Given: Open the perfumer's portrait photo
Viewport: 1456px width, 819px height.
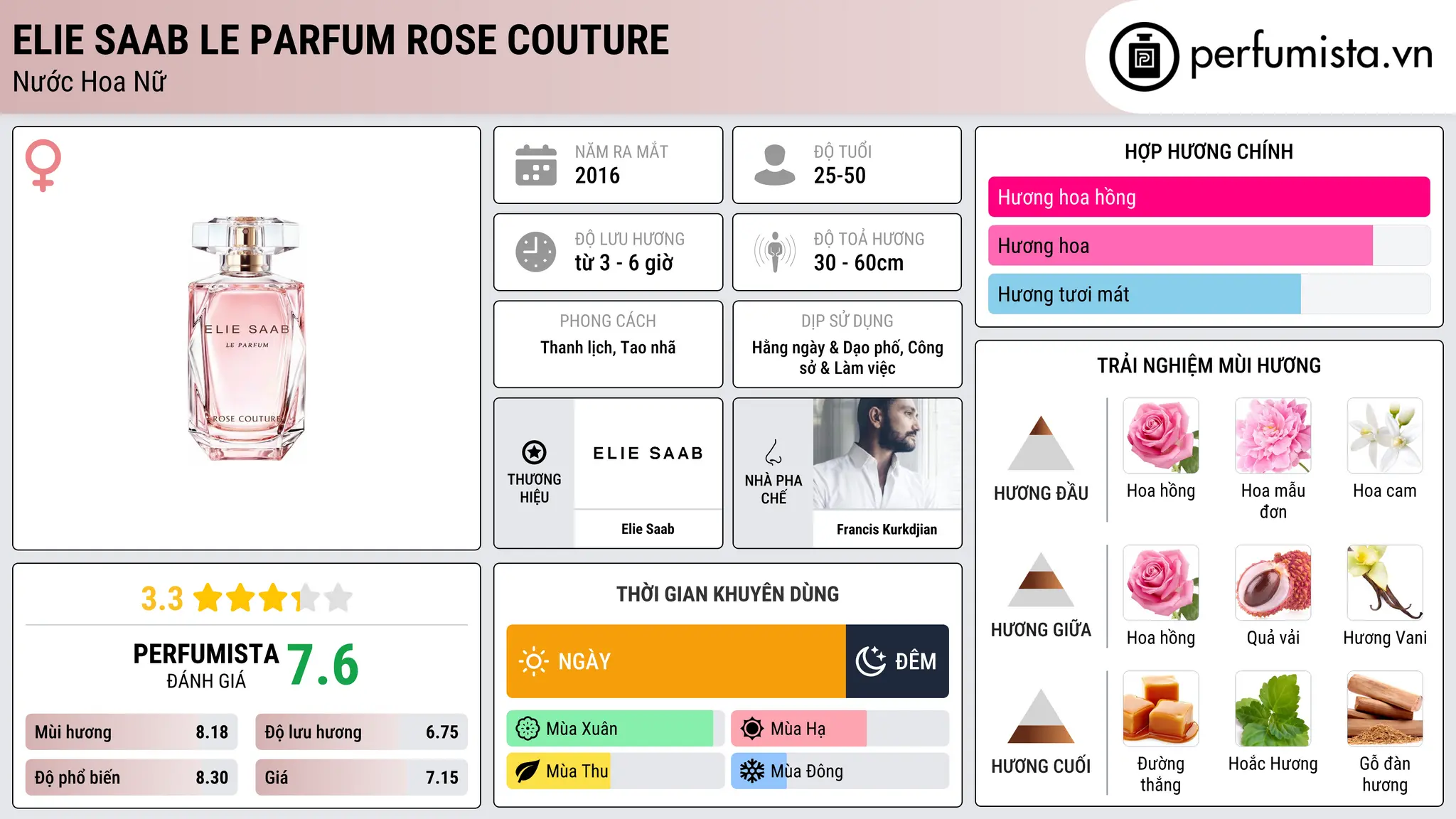Looking at the screenshot, I should pos(887,454).
